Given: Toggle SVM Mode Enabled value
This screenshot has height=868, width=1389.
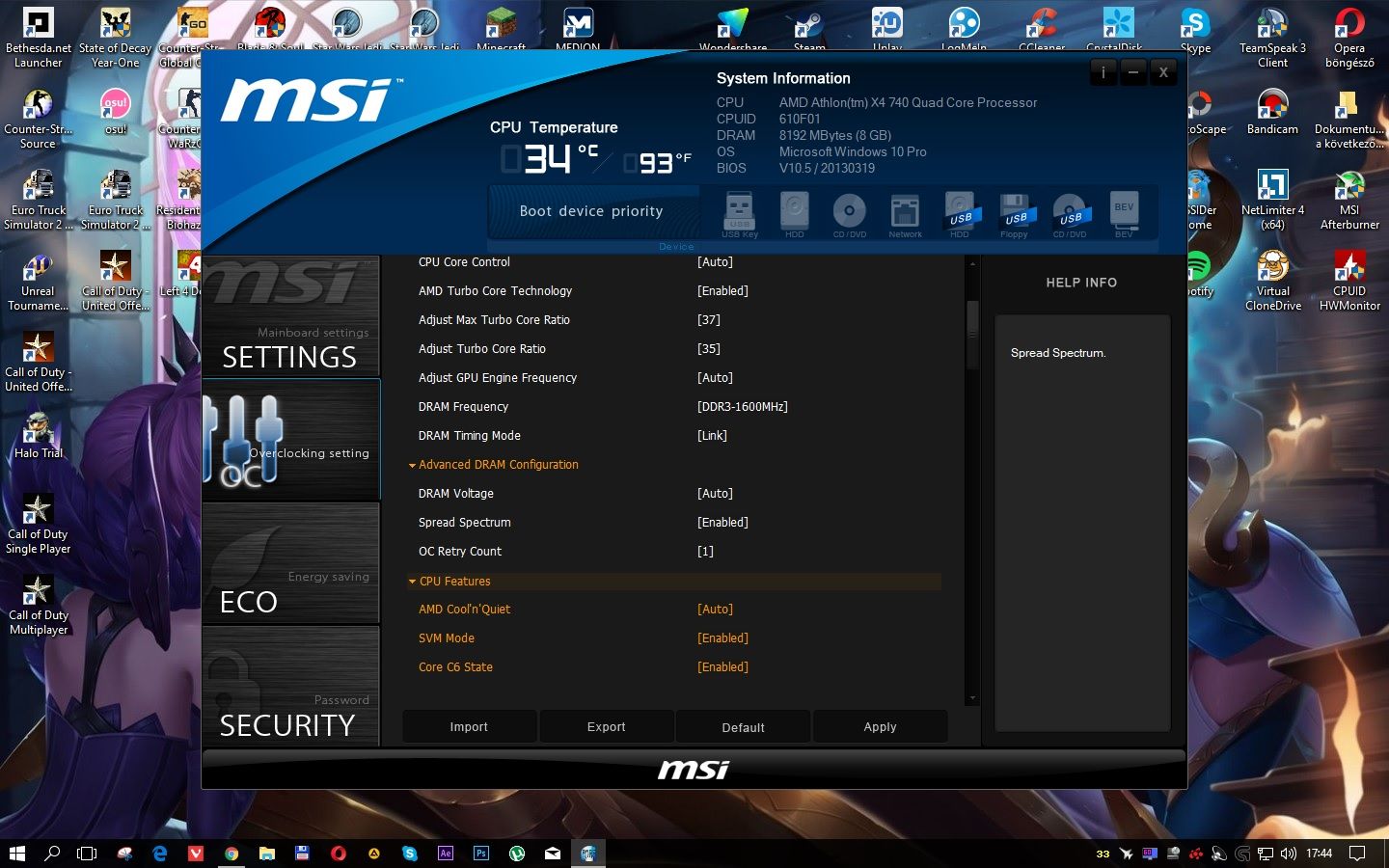Looking at the screenshot, I should click(722, 638).
